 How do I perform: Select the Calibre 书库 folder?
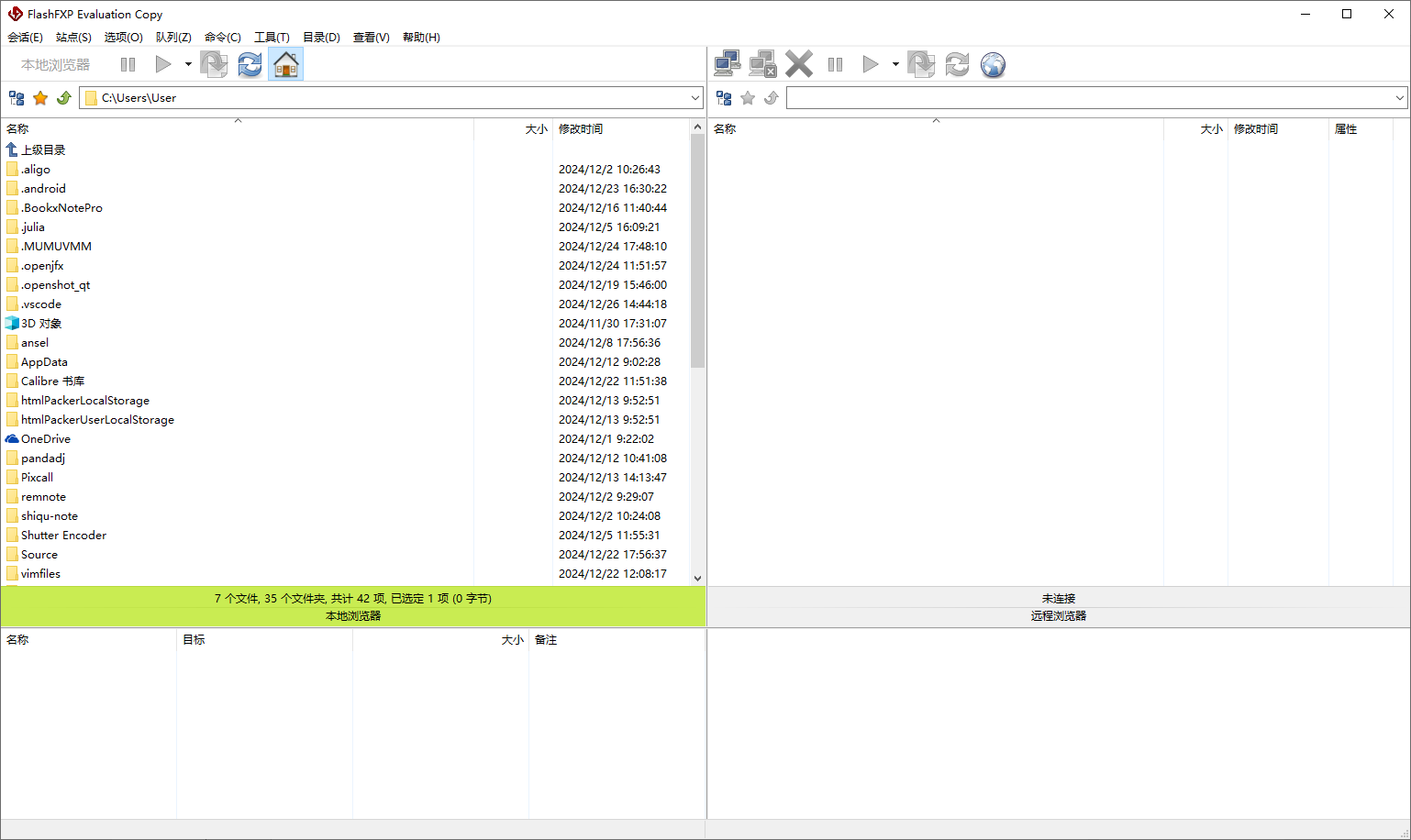[x=52, y=381]
